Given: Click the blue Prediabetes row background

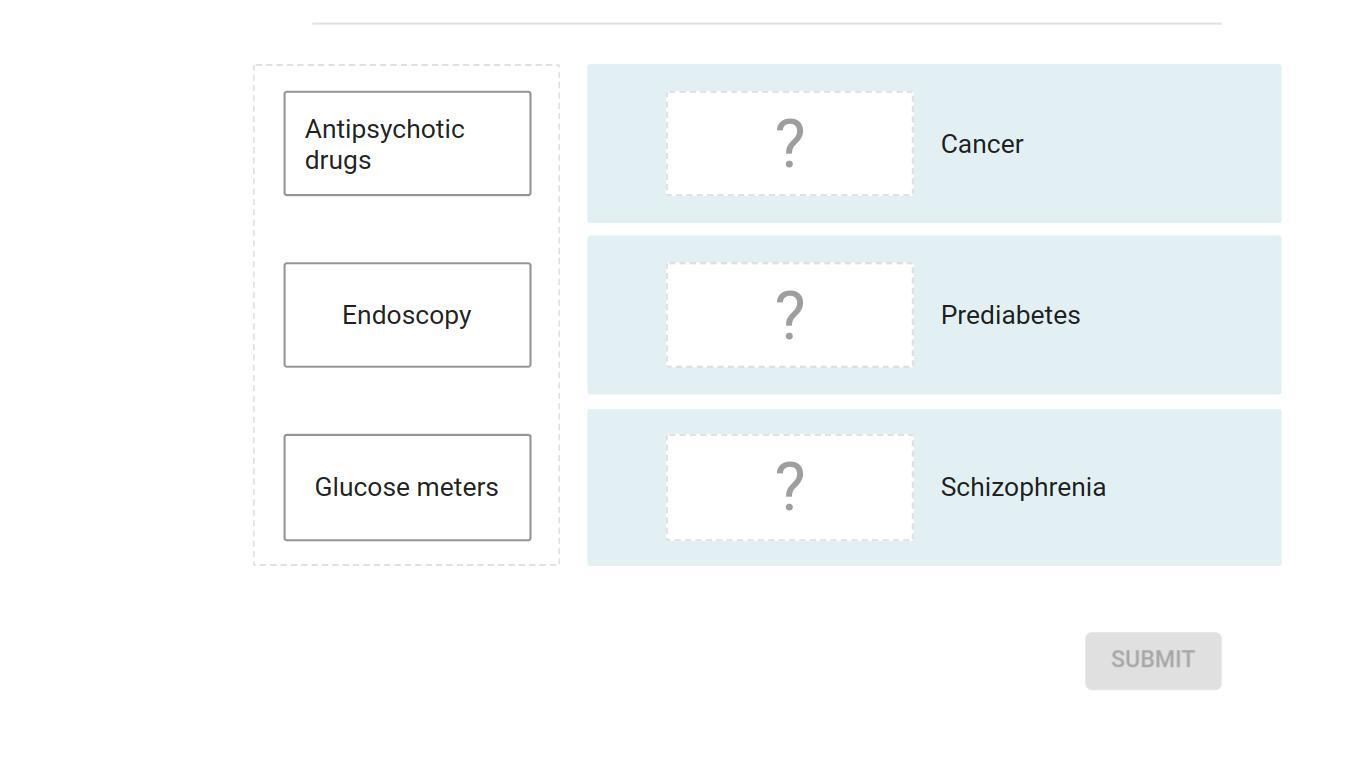Looking at the screenshot, I should (1180, 315).
